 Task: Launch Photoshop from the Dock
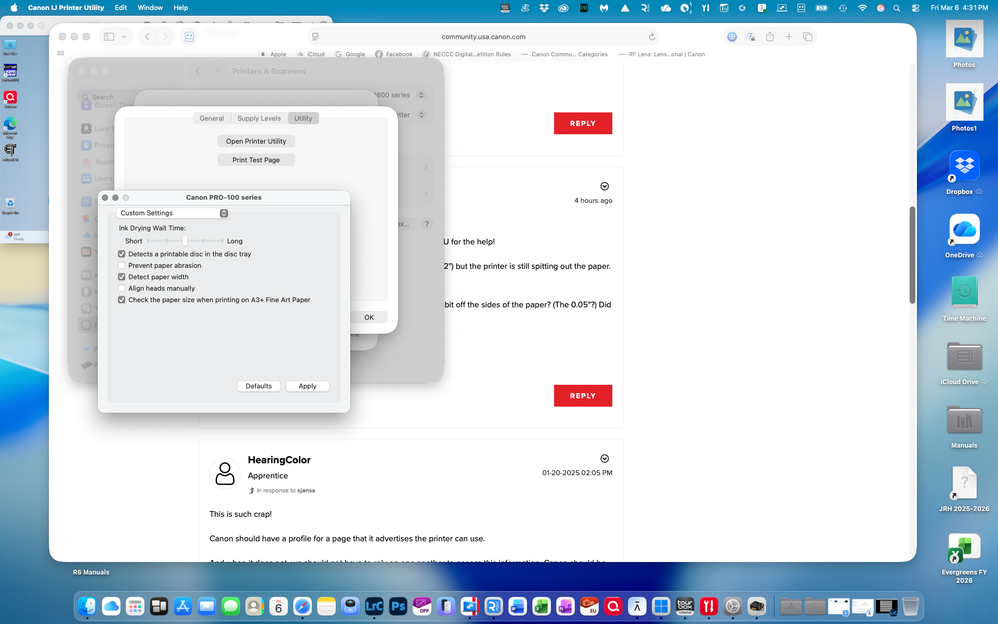coord(398,606)
